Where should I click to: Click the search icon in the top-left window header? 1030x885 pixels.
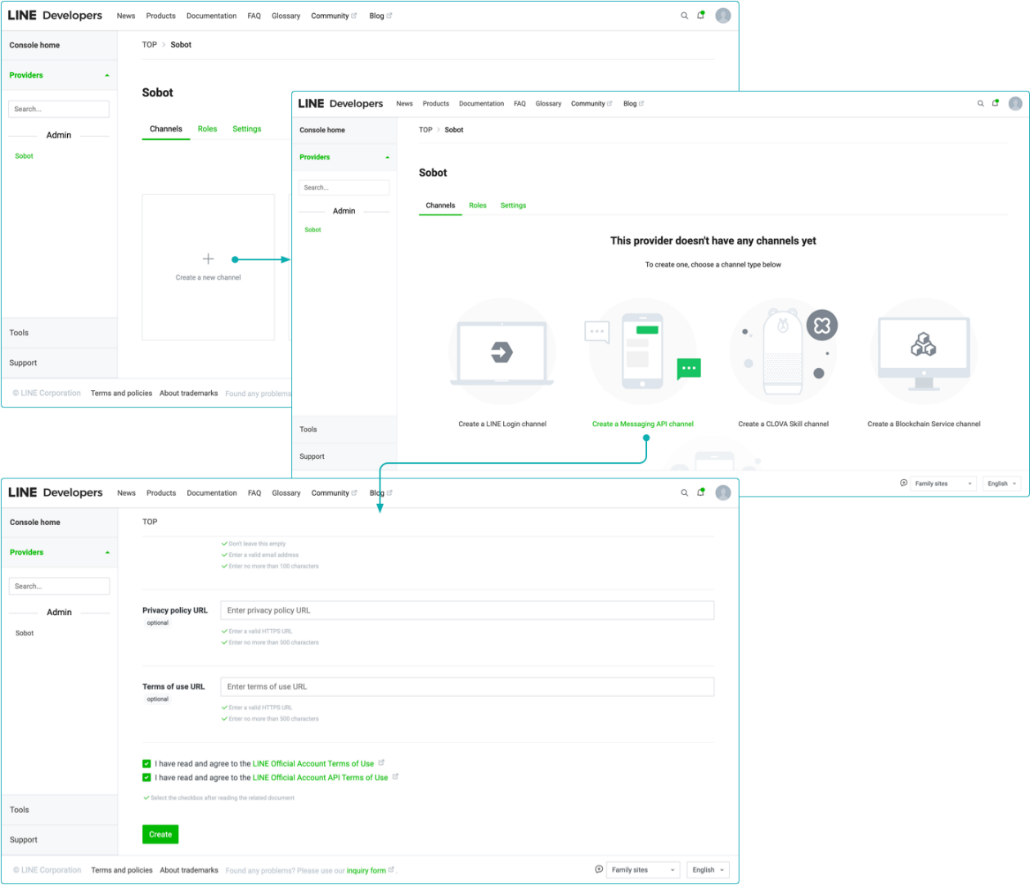pyautogui.click(x=684, y=16)
